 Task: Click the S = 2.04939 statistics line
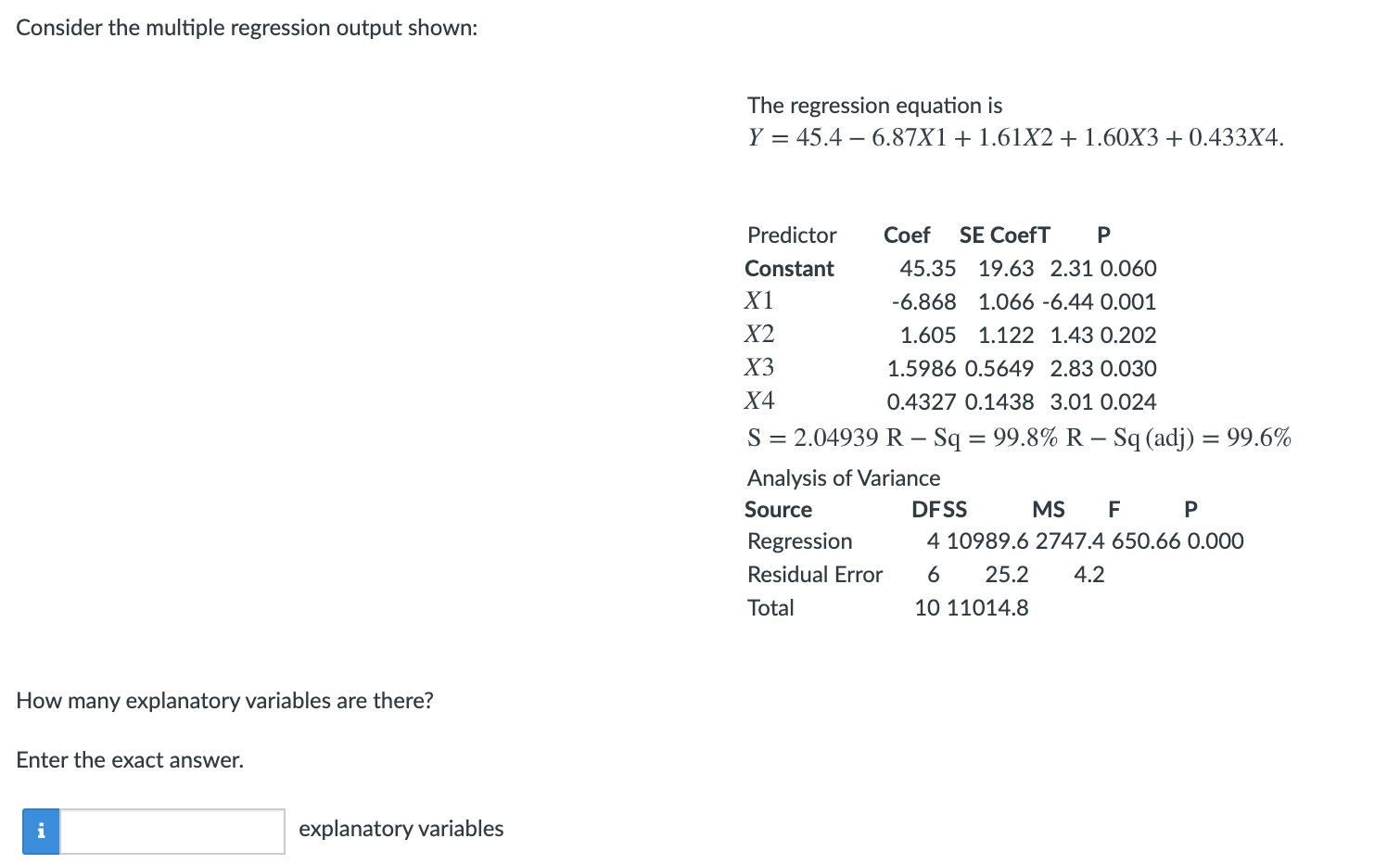(1020, 437)
